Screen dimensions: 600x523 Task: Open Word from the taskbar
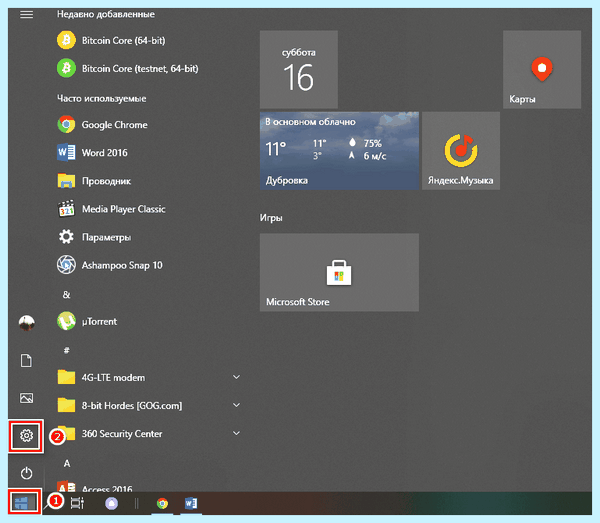(x=191, y=503)
